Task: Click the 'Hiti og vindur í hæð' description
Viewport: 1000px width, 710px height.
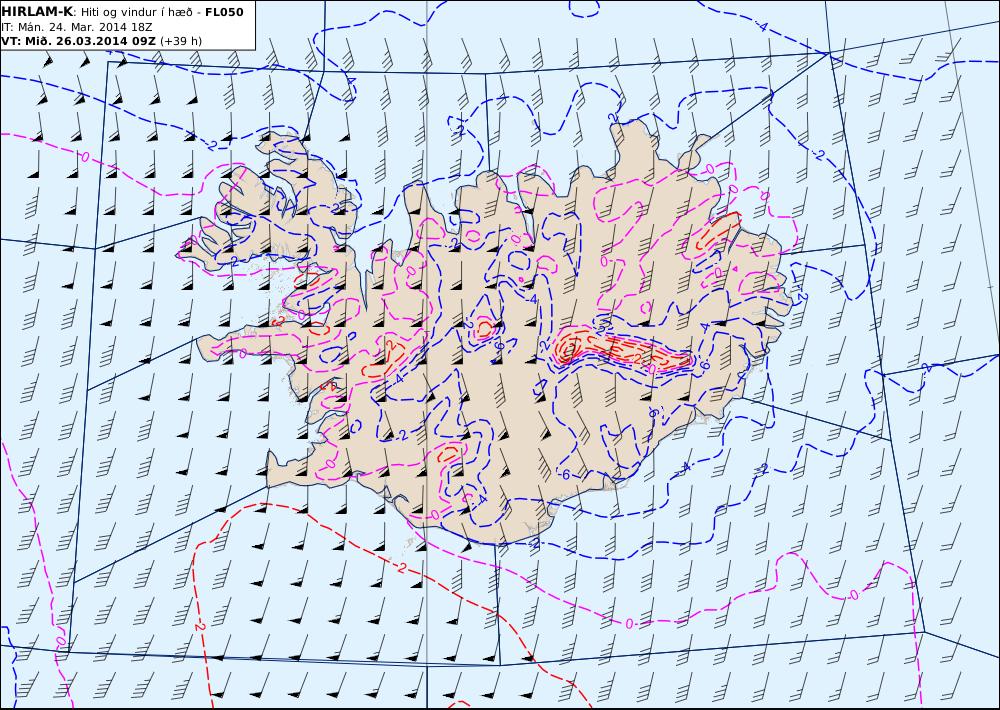Action: 136,12
